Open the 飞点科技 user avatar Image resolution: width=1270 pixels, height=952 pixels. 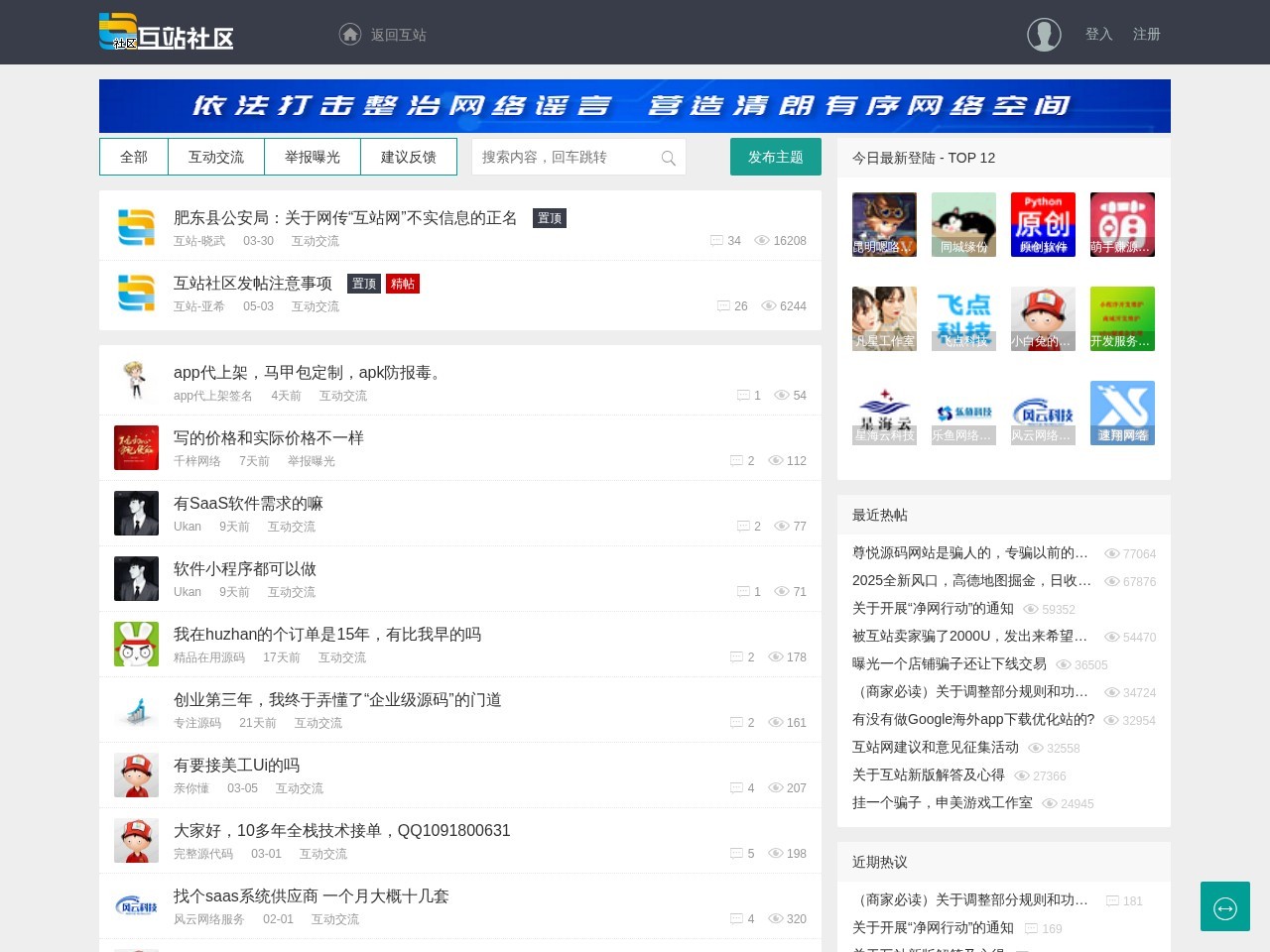click(963, 319)
